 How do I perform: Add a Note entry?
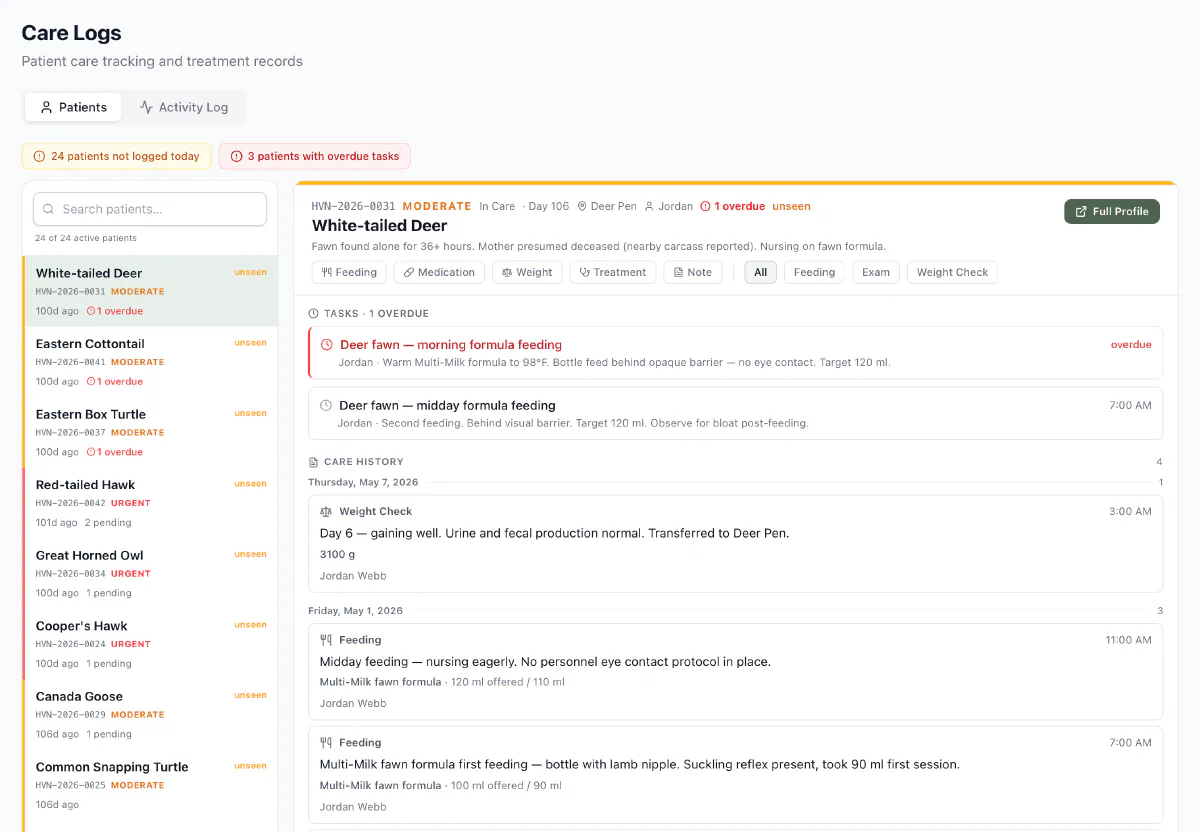pos(693,272)
